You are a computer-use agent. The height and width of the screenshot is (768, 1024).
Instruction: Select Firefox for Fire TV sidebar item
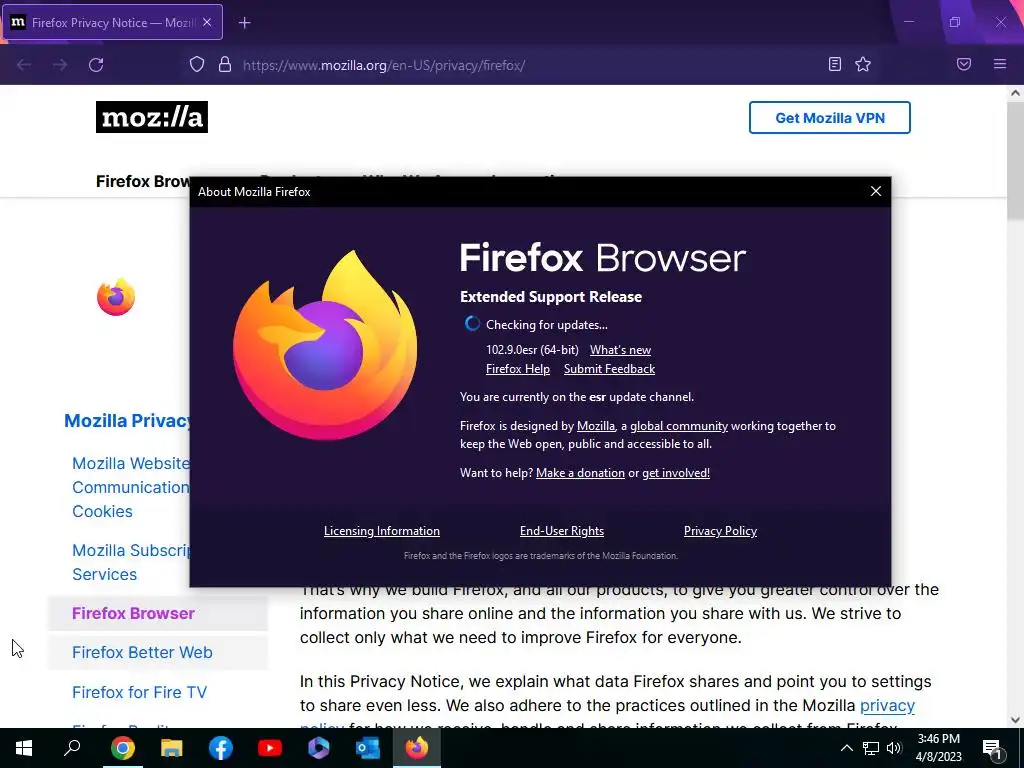pos(139,692)
